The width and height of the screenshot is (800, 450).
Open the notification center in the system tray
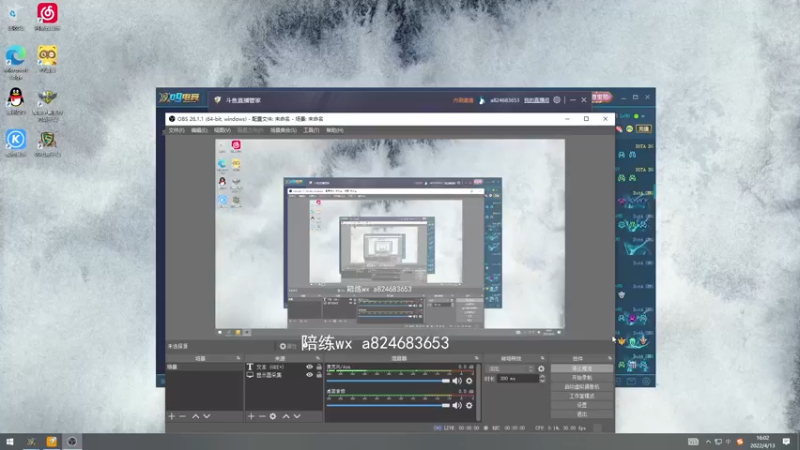tap(786, 442)
